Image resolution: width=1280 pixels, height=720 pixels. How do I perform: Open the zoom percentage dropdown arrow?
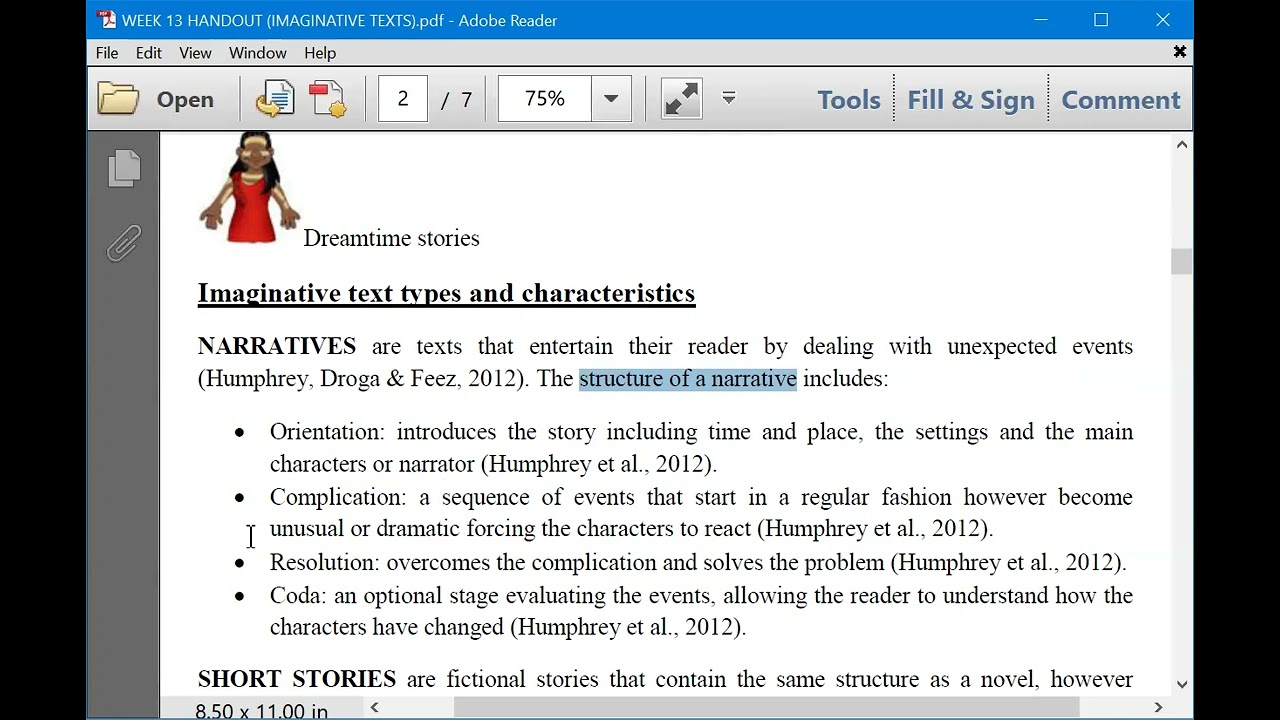tap(611, 99)
